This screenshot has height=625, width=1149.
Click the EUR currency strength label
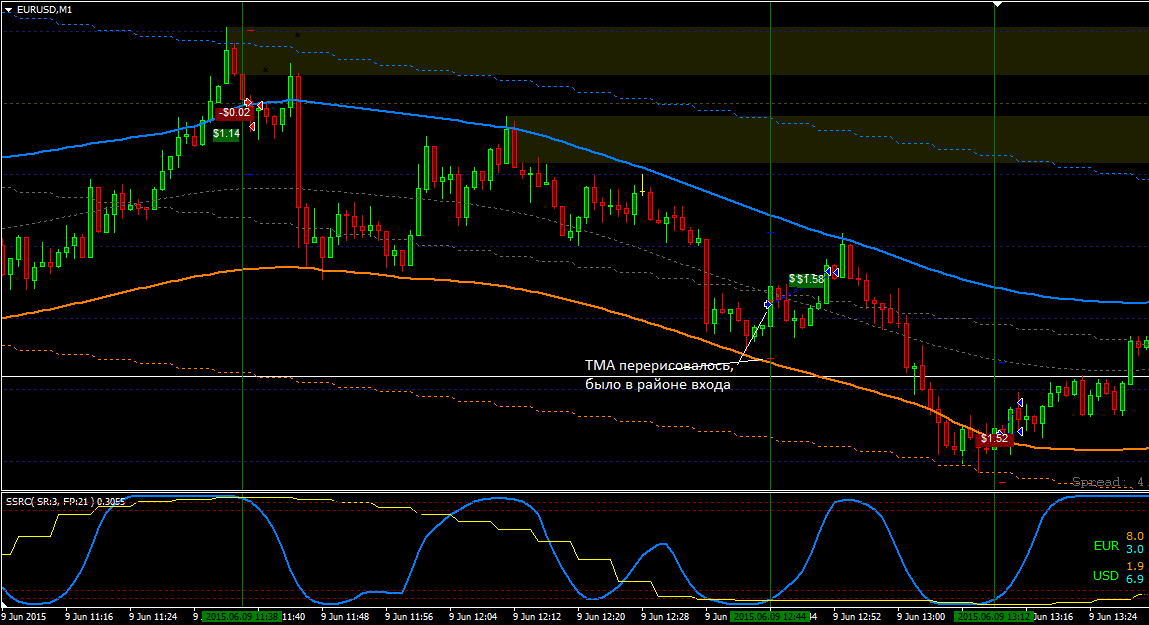pos(1106,545)
